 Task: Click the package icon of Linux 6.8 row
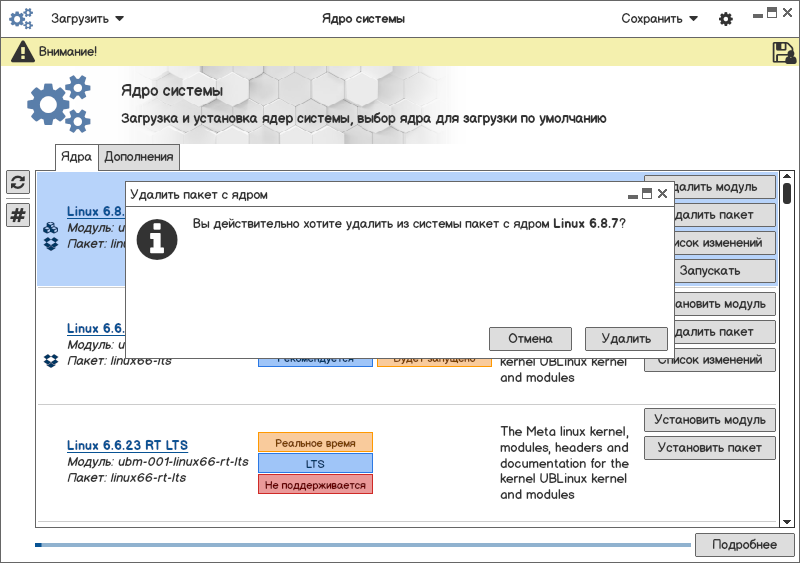click(x=51, y=244)
